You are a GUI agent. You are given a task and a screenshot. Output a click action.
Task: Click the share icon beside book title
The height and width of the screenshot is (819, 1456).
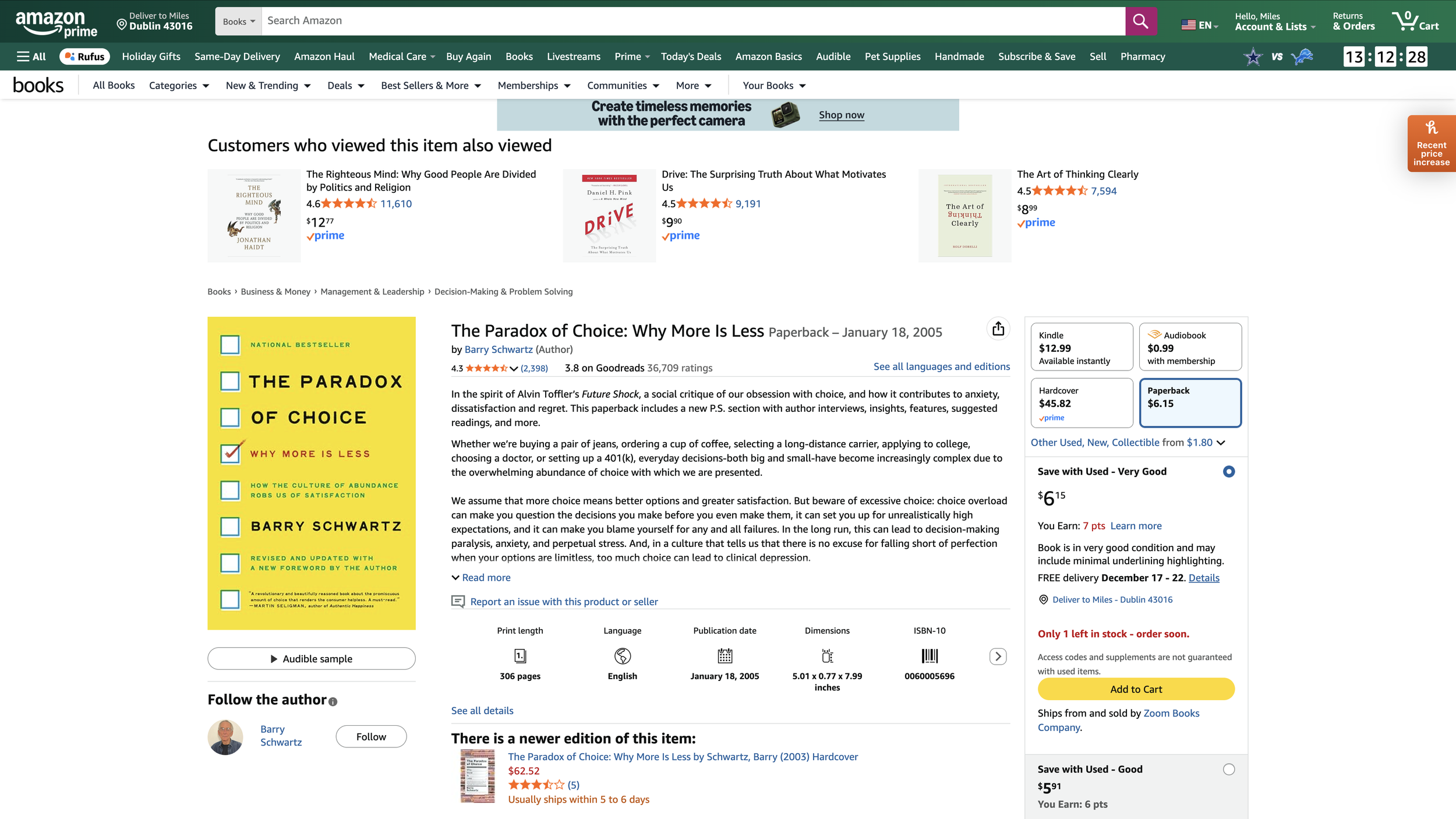(998, 329)
